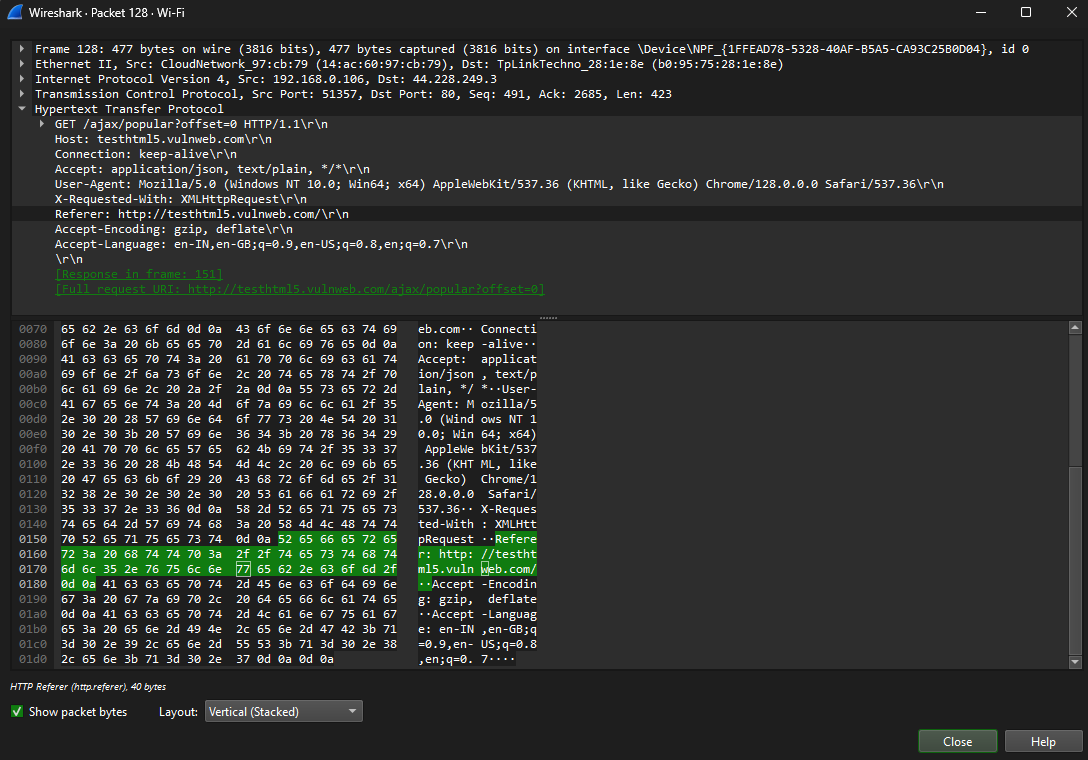
Task: Expand the Frame 128 tree row
Action: (22, 49)
